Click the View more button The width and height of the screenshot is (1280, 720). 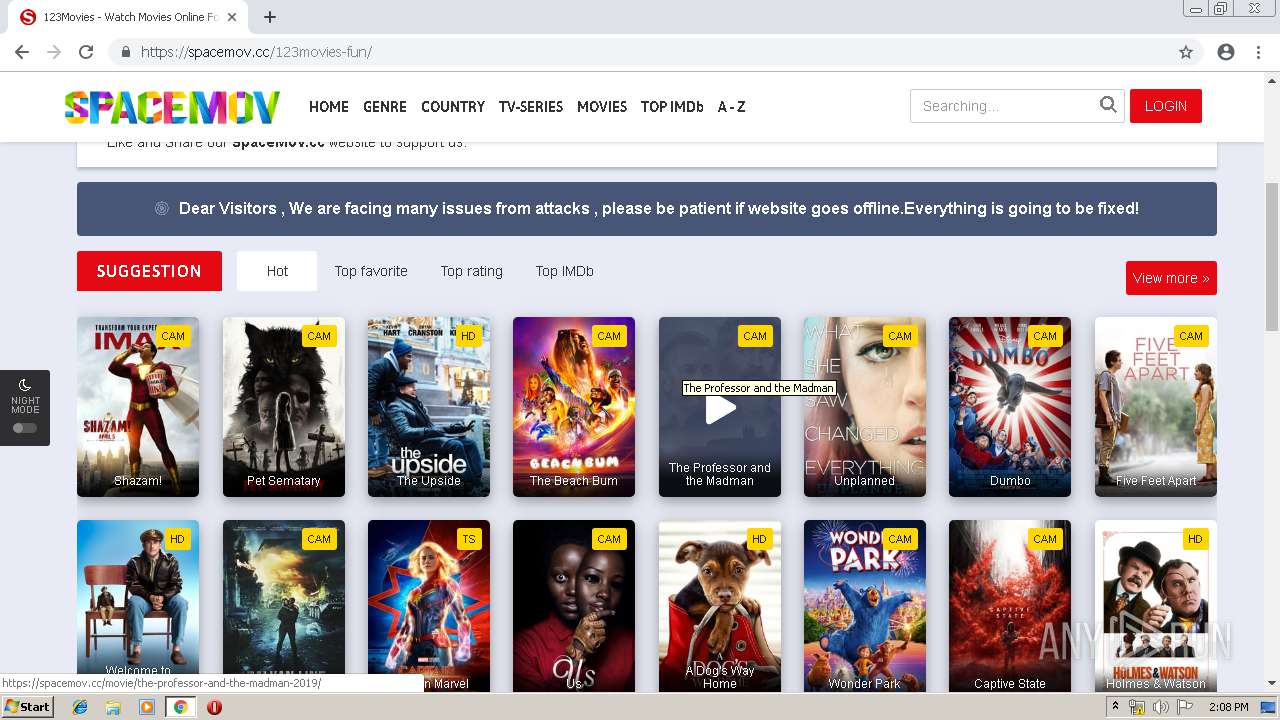pos(1171,278)
